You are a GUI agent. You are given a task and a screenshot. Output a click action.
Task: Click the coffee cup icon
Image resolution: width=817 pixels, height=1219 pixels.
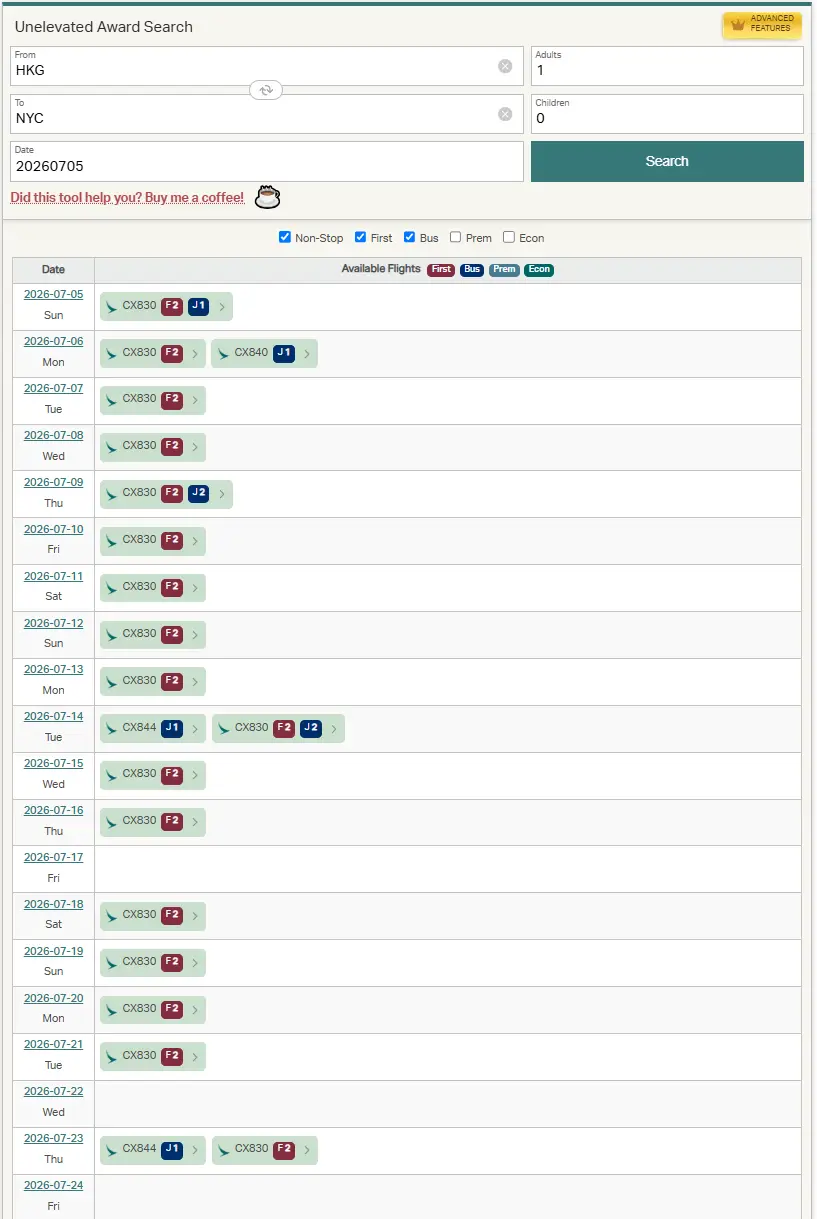(x=267, y=197)
